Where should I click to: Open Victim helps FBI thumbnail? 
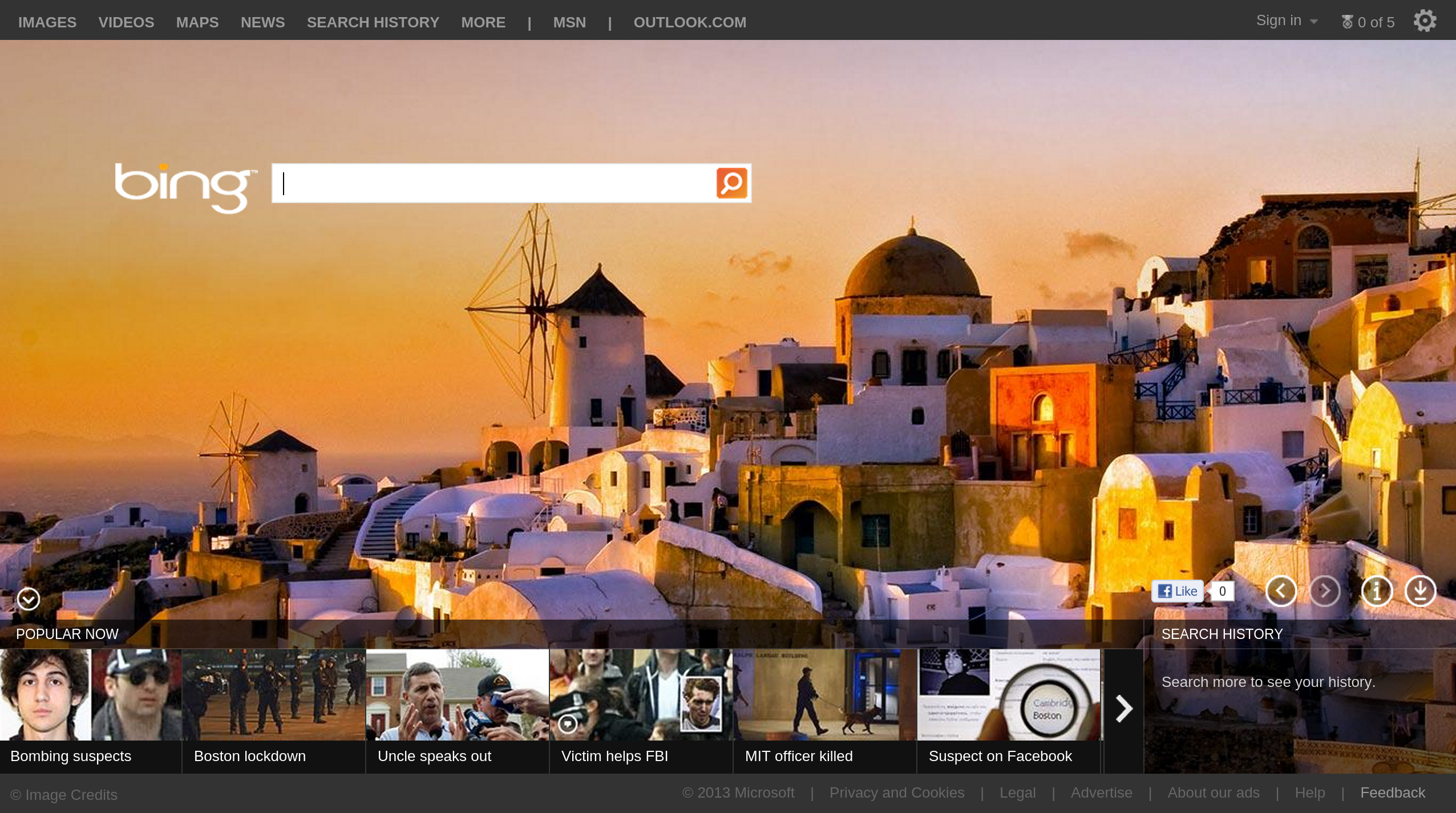tap(641, 694)
